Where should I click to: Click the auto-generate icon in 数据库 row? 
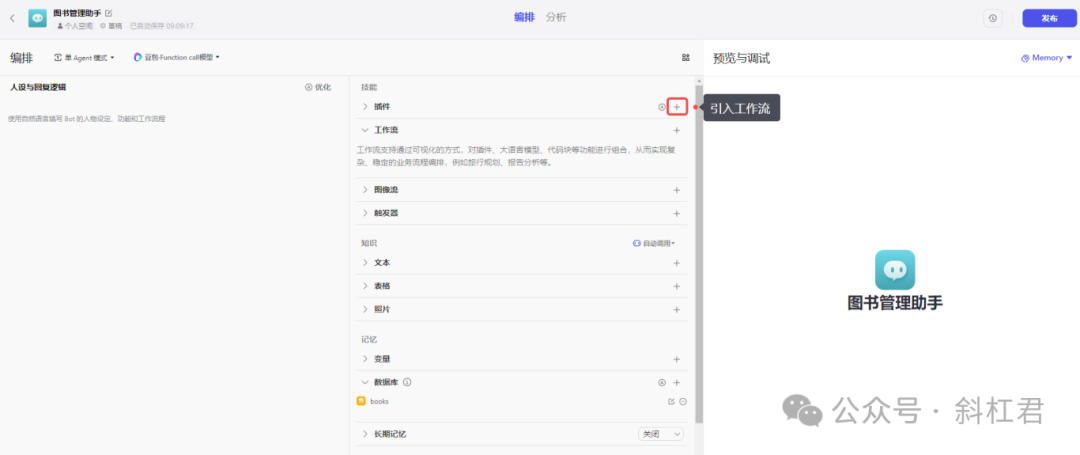click(662, 383)
